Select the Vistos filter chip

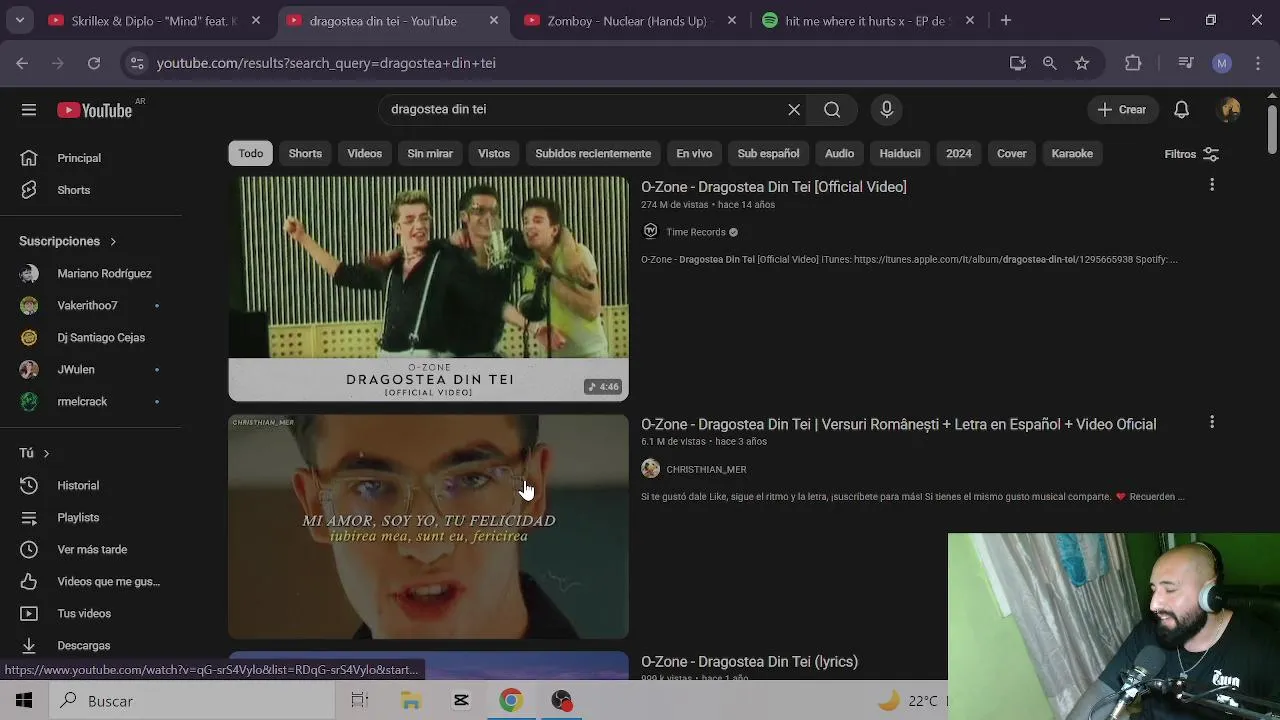494,153
